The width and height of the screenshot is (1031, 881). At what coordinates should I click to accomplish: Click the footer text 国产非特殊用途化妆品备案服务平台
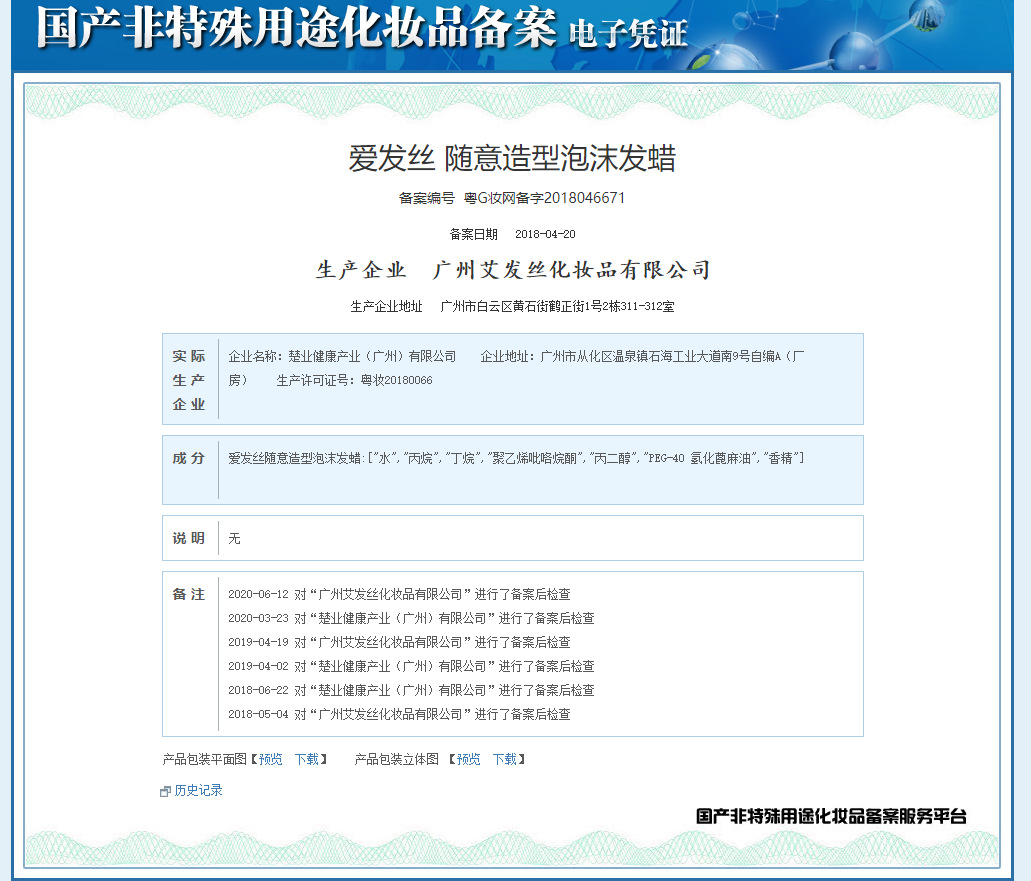[x=831, y=817]
